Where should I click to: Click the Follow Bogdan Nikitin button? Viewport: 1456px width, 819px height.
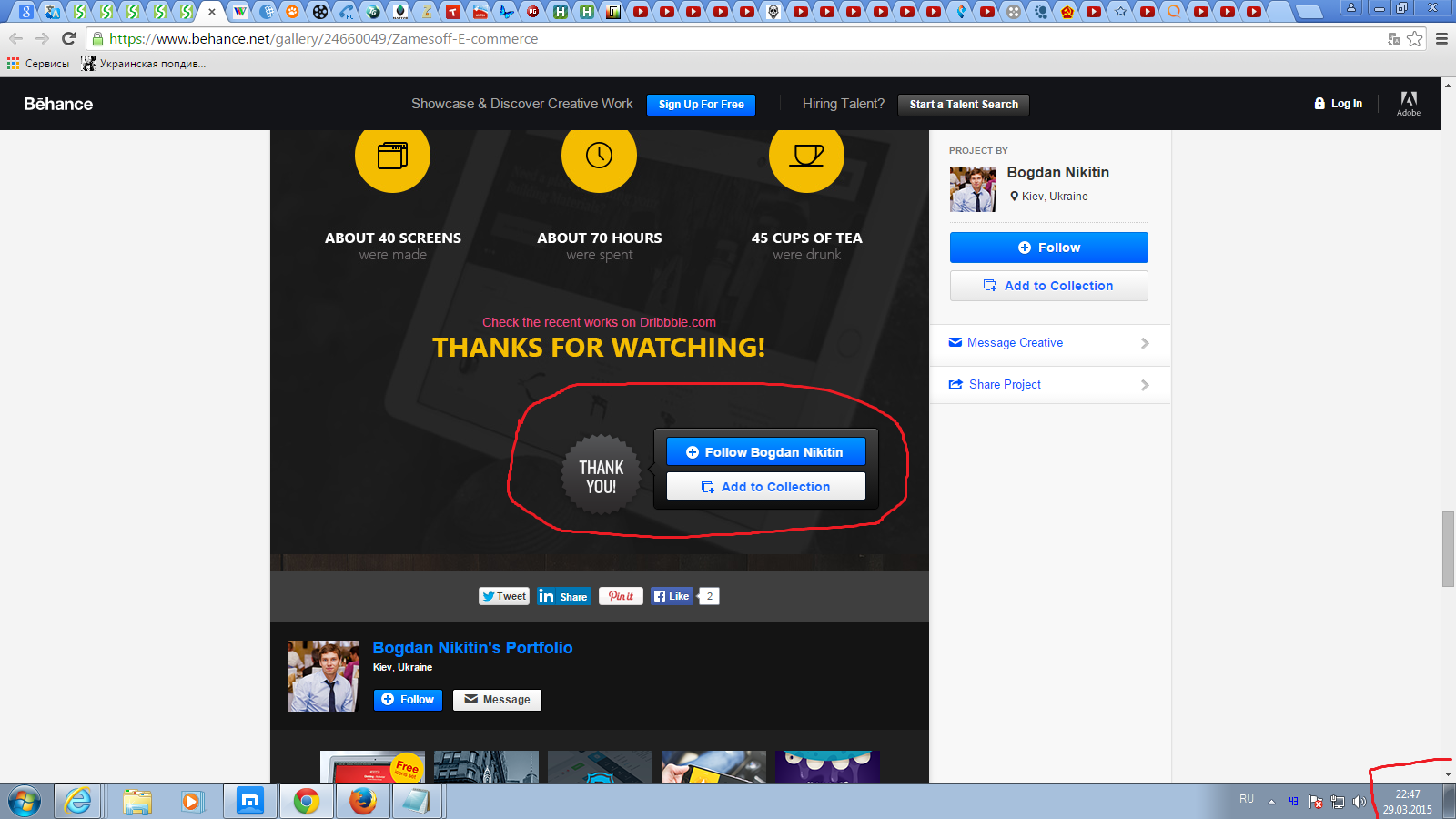coord(765,452)
